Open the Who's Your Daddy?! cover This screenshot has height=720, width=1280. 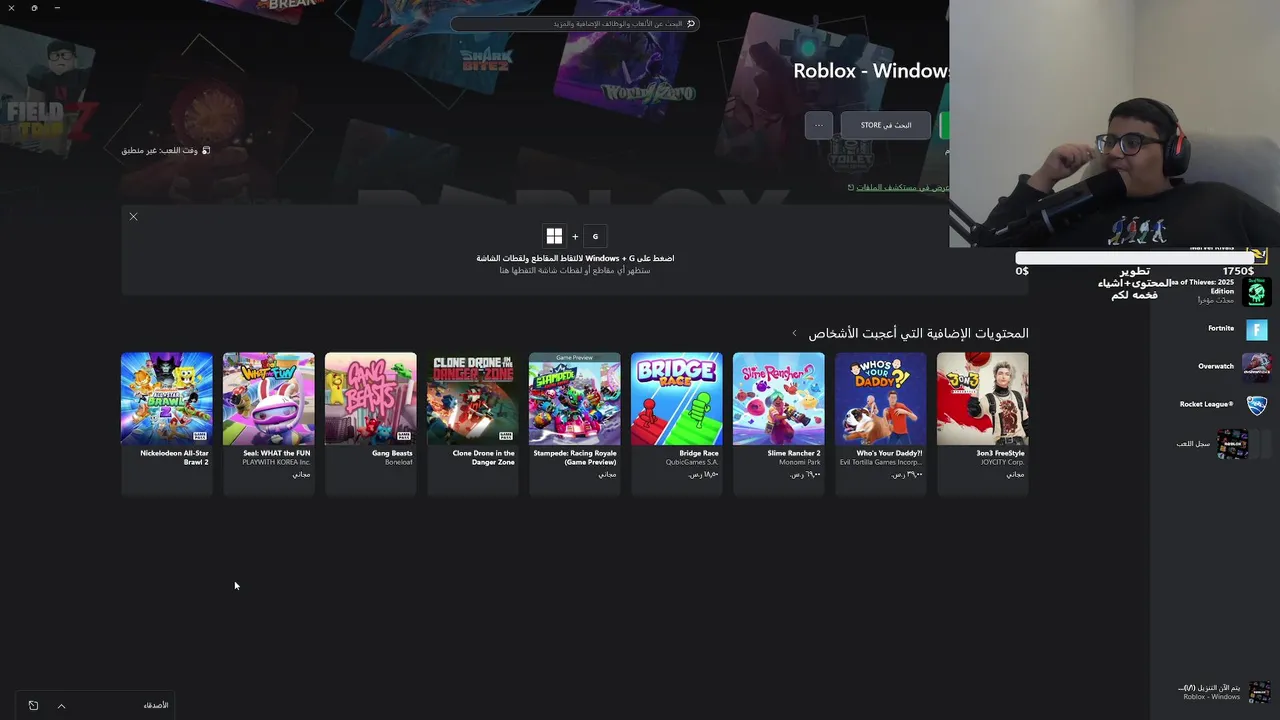click(x=881, y=398)
